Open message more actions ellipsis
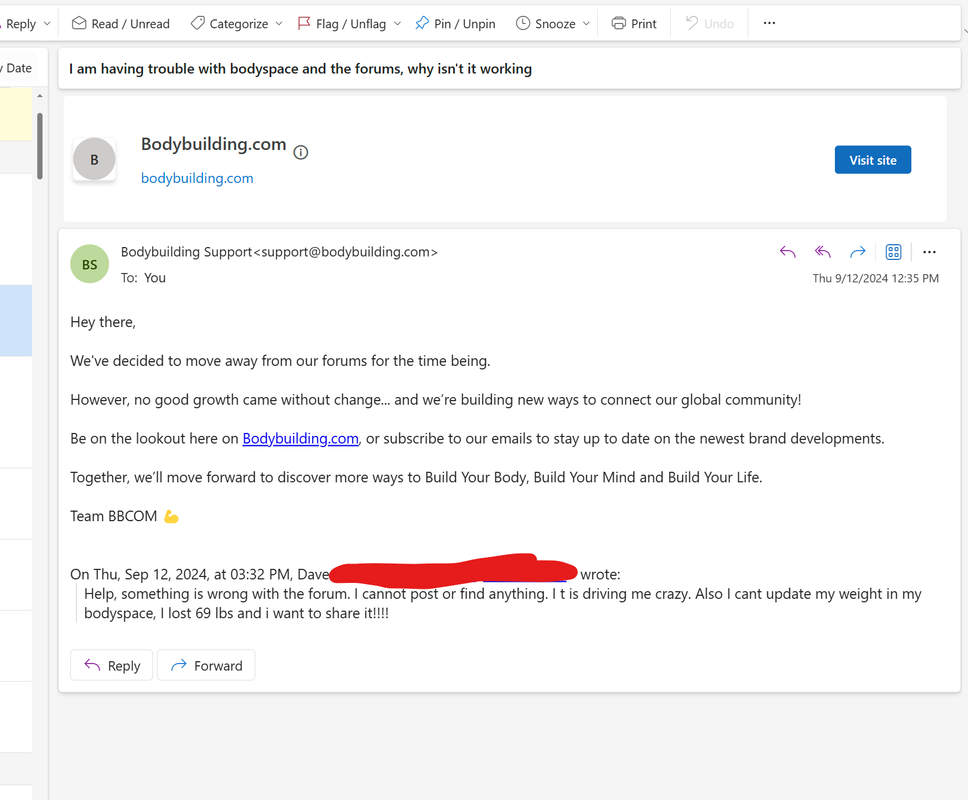 click(929, 252)
